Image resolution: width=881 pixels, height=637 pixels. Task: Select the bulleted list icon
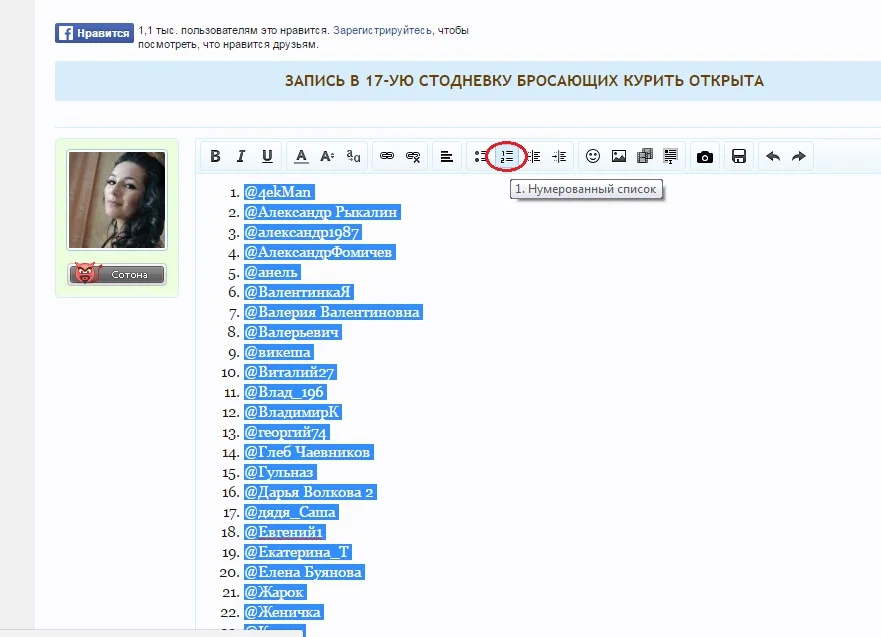click(479, 156)
